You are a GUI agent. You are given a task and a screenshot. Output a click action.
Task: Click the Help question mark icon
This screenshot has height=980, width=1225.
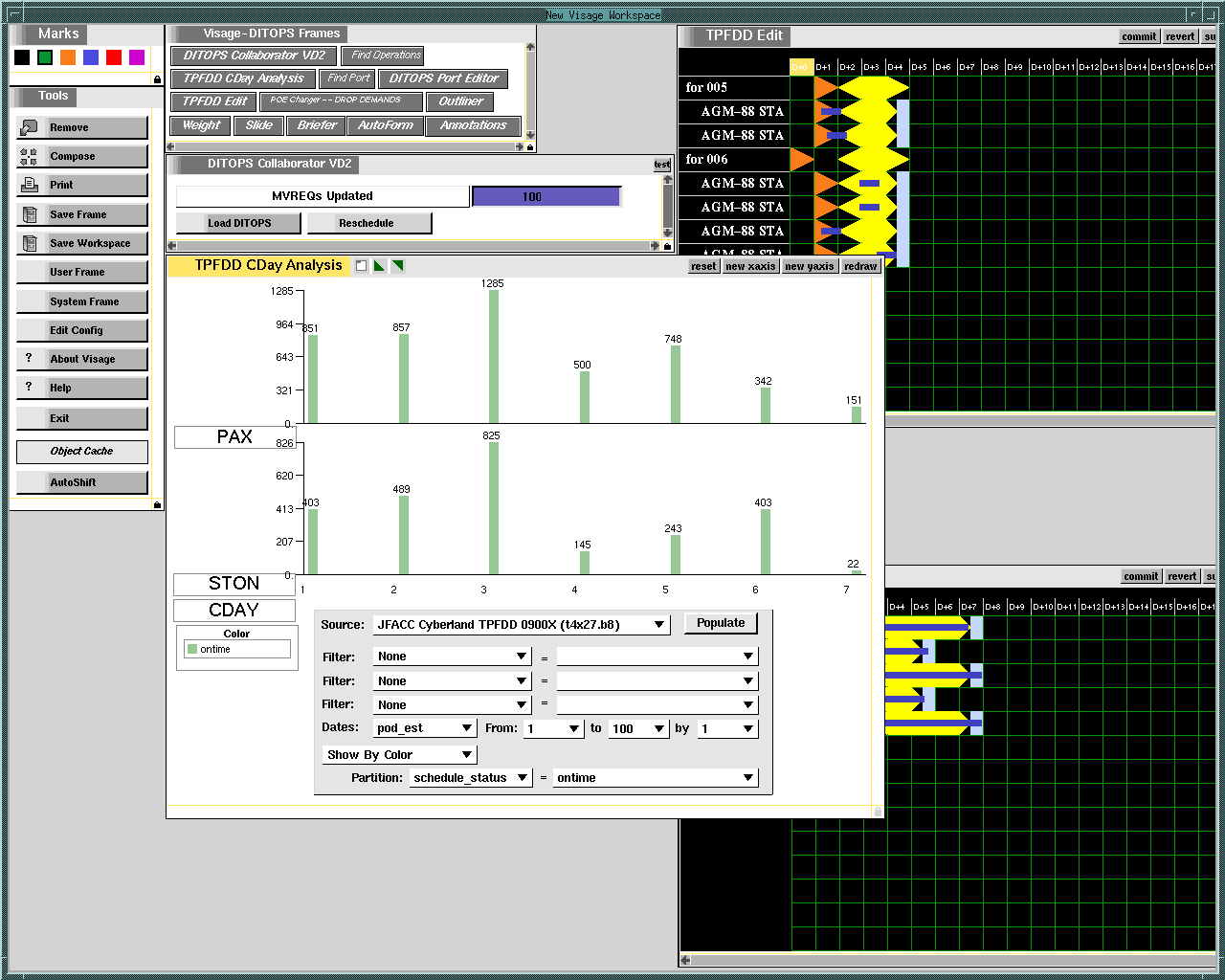click(x=29, y=388)
